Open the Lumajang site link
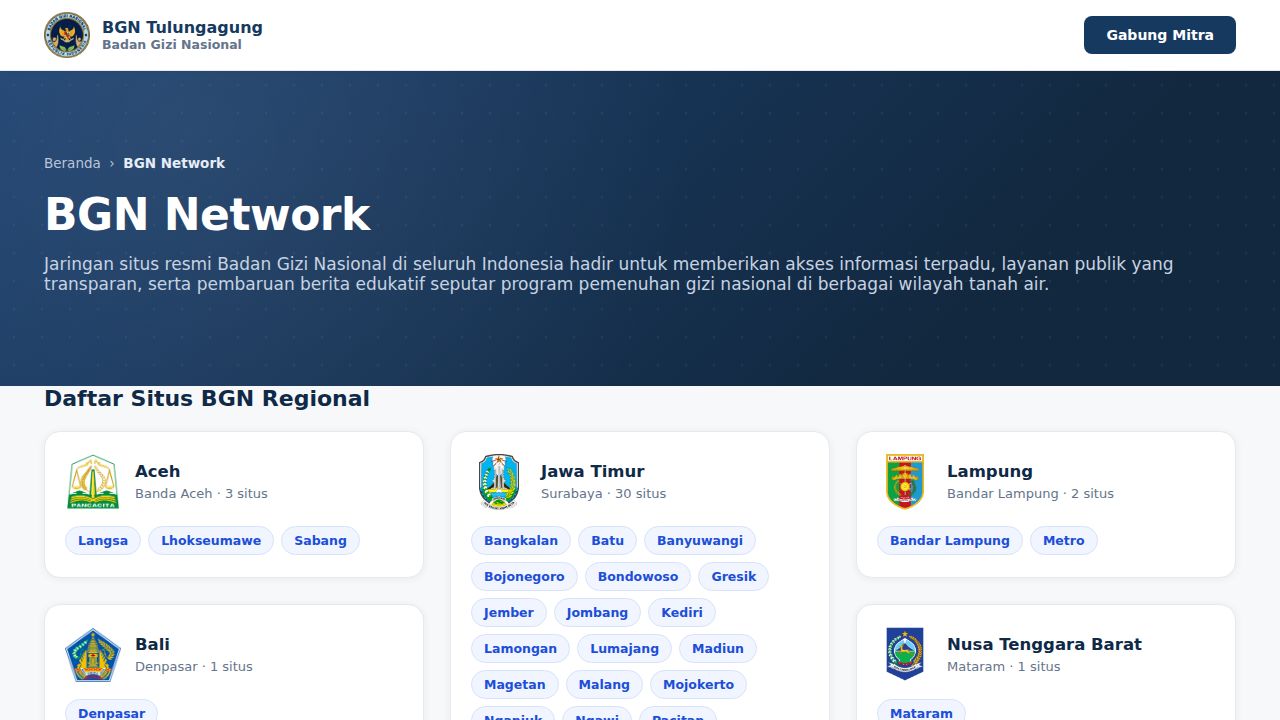 (624, 649)
